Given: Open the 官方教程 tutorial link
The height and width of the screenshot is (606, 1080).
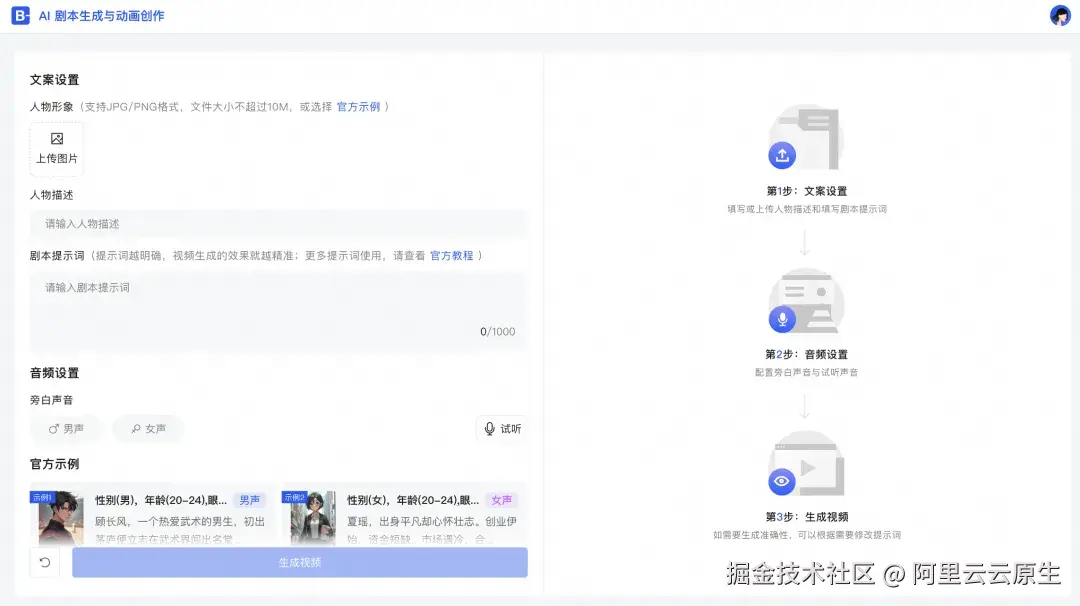Looking at the screenshot, I should (x=452, y=255).
